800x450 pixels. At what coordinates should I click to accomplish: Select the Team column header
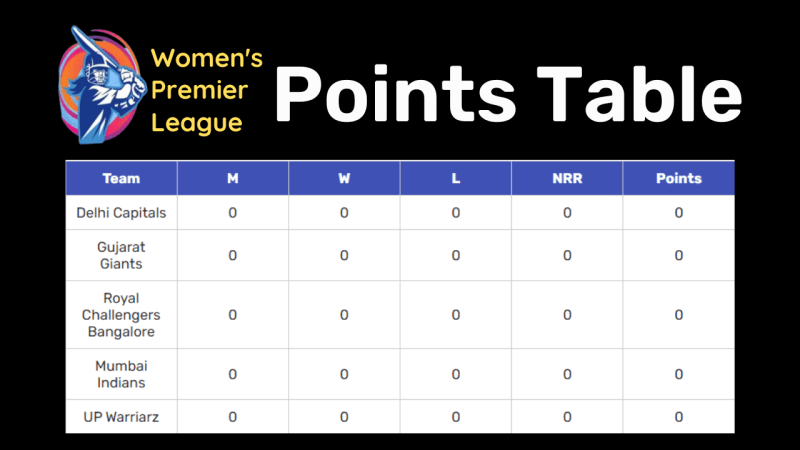(121, 179)
